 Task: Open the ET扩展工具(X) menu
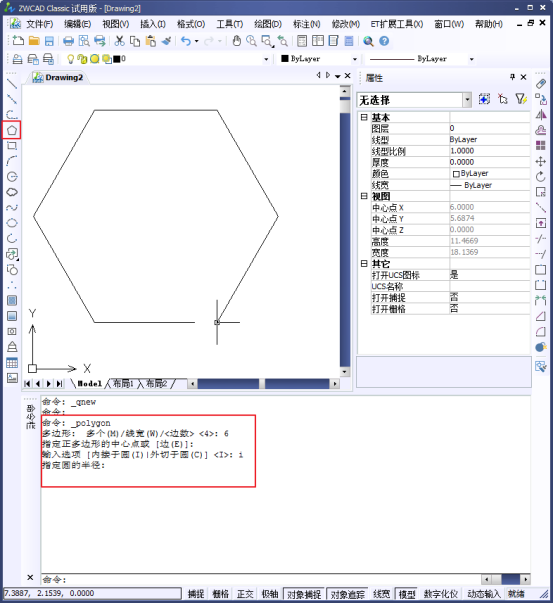[x=397, y=24]
